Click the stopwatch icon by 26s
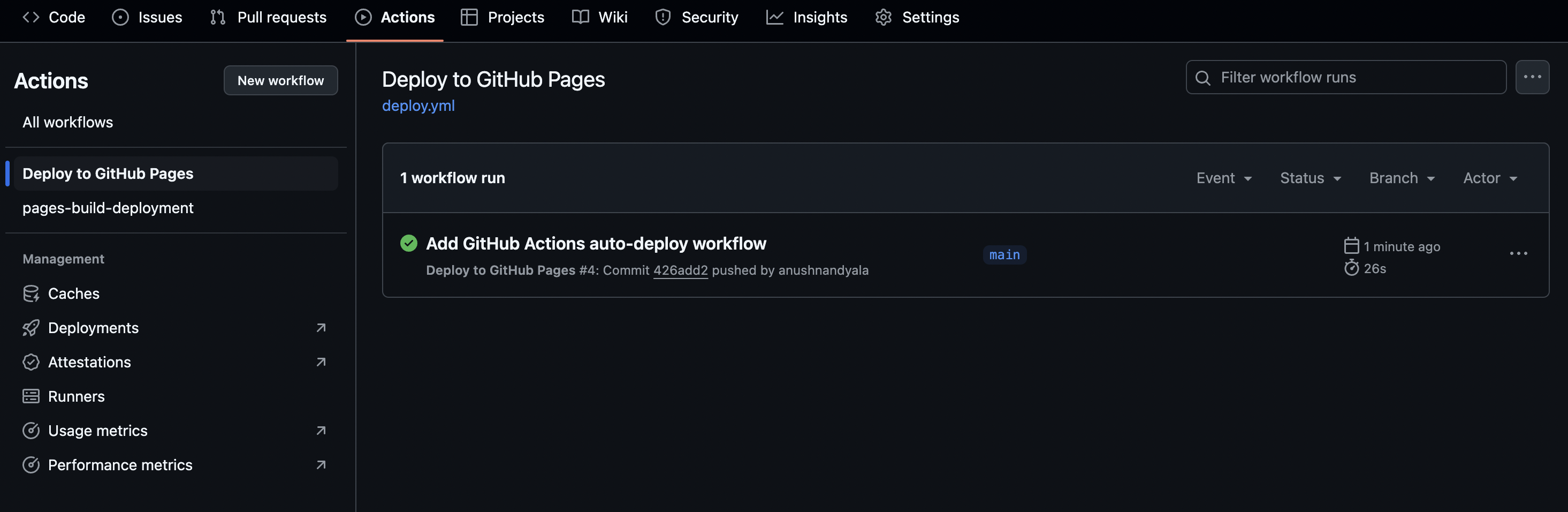1568x512 pixels. point(1351,268)
